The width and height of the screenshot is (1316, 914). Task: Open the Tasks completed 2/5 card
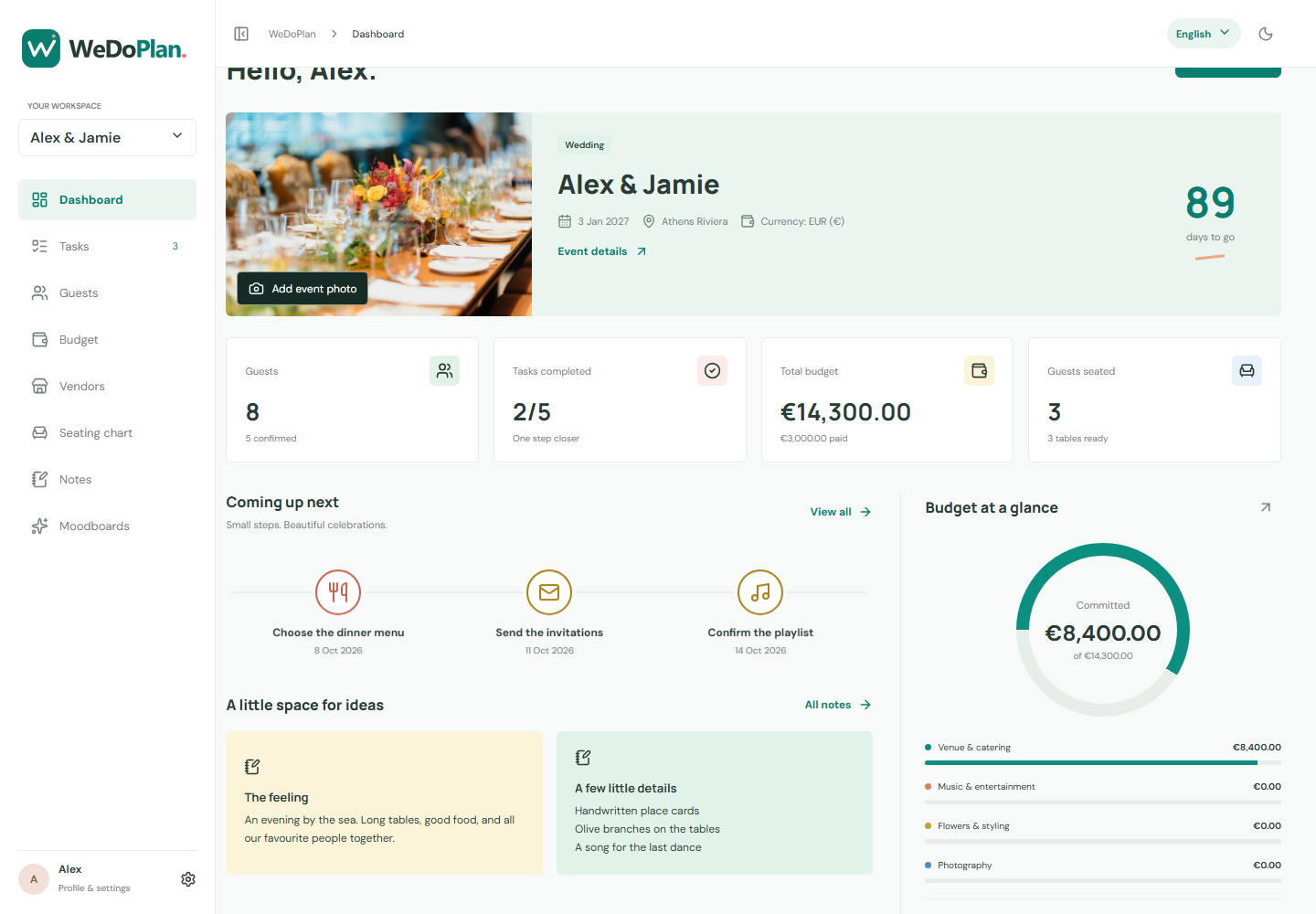pyautogui.click(x=620, y=400)
